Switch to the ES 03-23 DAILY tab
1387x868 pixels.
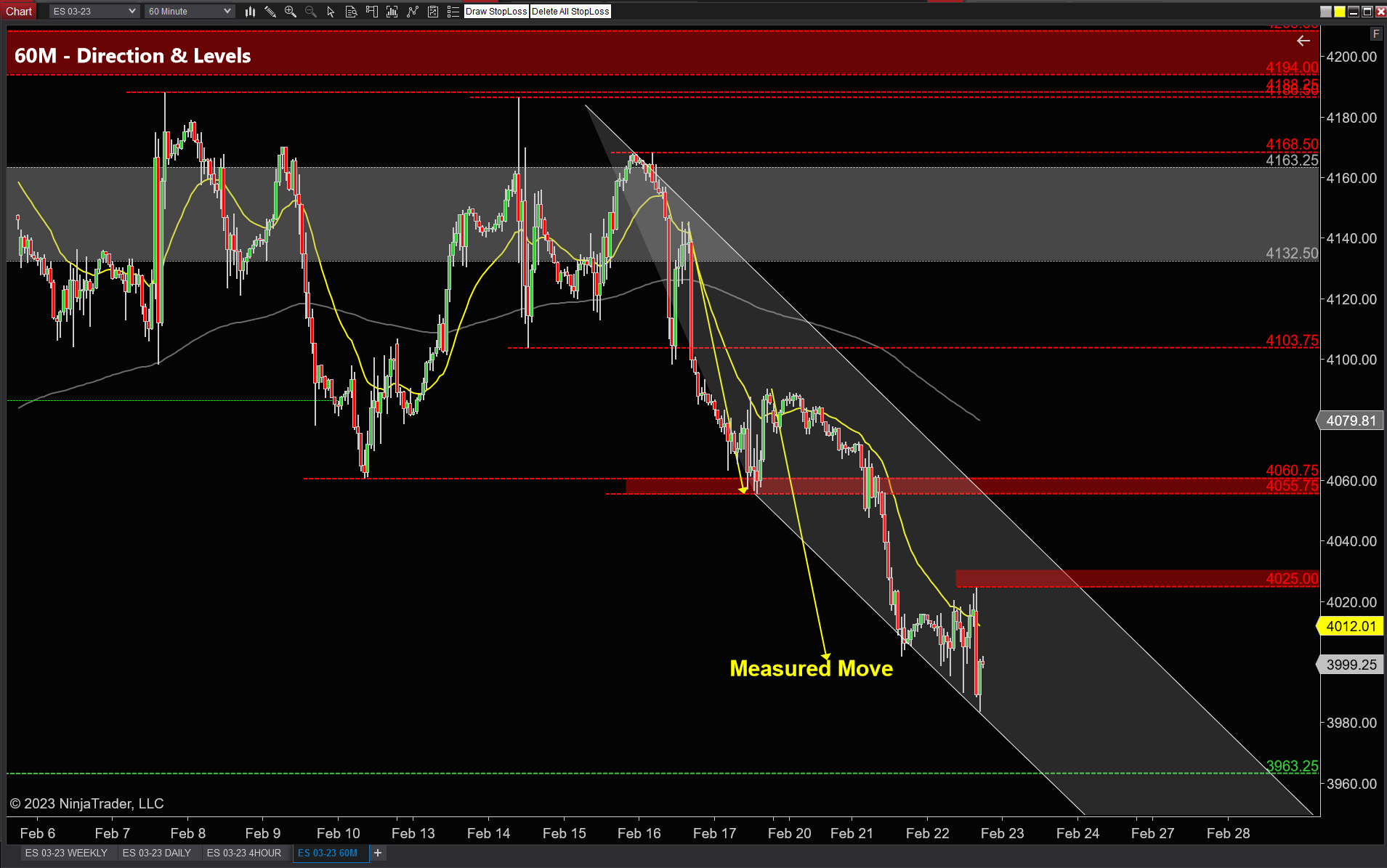(156, 853)
